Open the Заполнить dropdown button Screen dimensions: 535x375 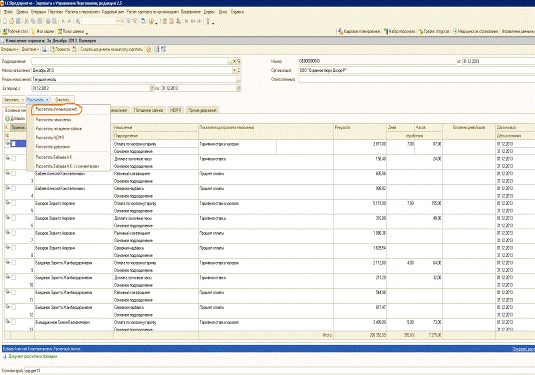click(x=14, y=100)
